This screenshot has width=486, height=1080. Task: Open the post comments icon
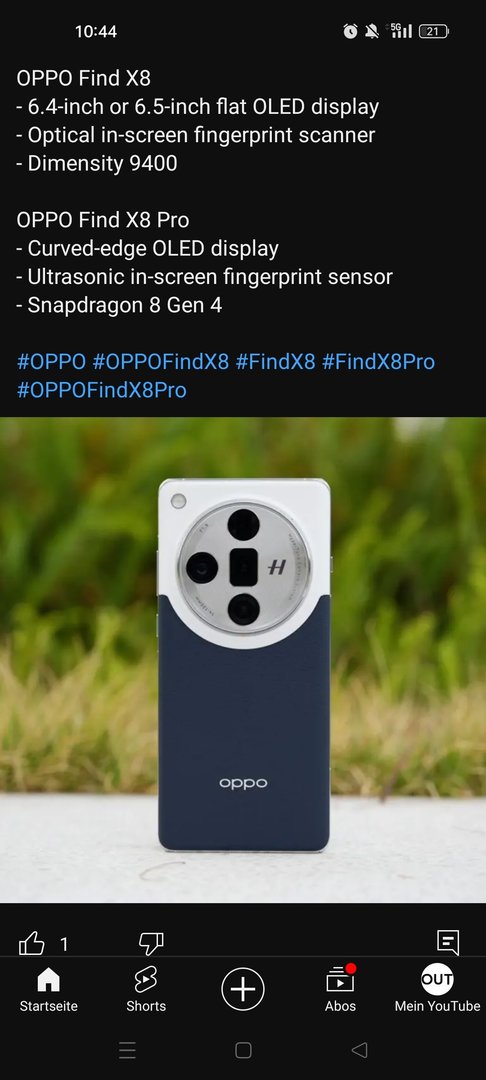tap(448, 942)
